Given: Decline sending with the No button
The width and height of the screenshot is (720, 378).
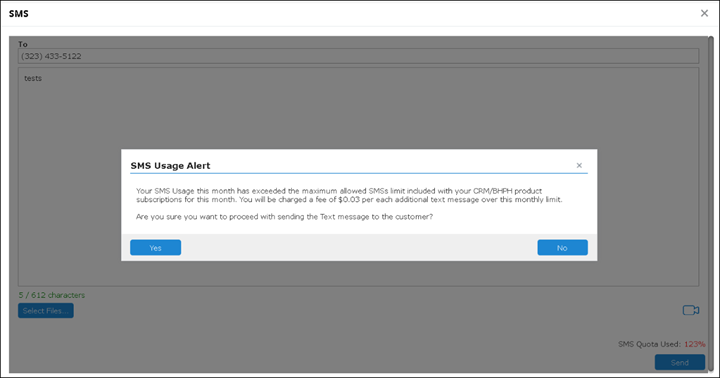Looking at the screenshot, I should click(562, 248).
